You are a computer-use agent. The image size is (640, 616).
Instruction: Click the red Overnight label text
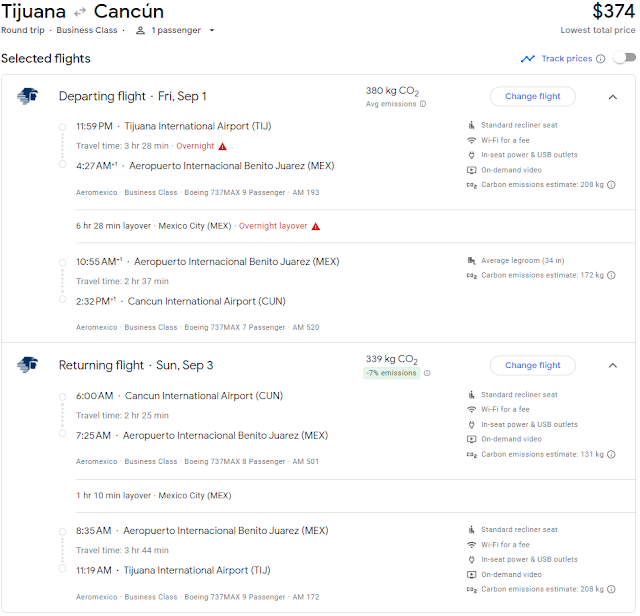click(196, 147)
